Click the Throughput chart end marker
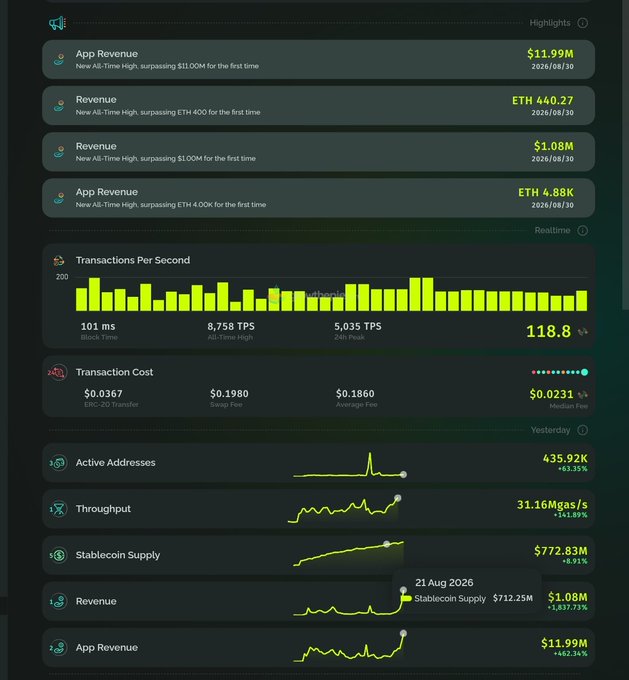This screenshot has height=680, width=629. (x=398, y=498)
